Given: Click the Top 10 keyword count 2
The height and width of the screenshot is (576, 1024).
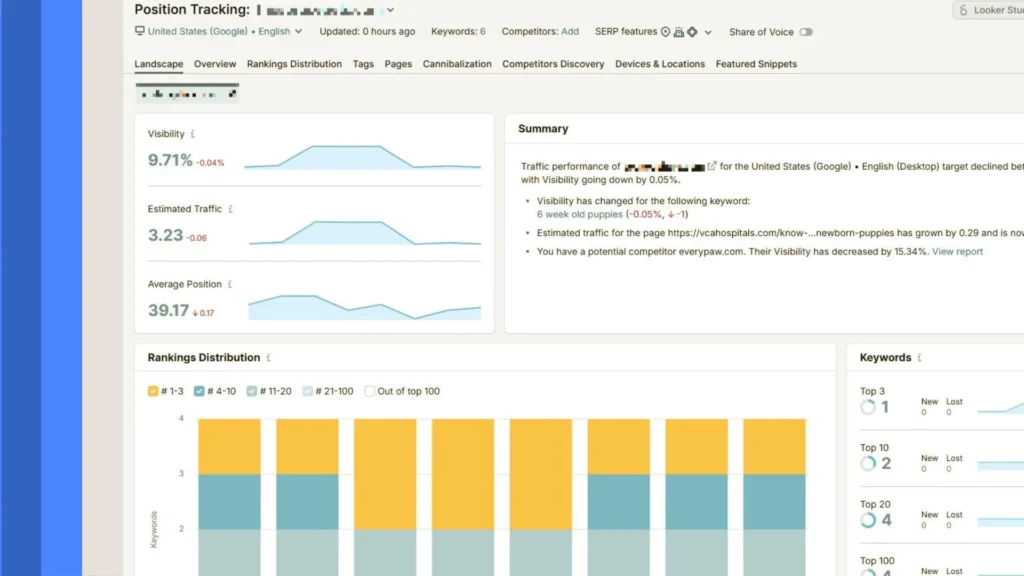Looking at the screenshot, I should [886, 464].
